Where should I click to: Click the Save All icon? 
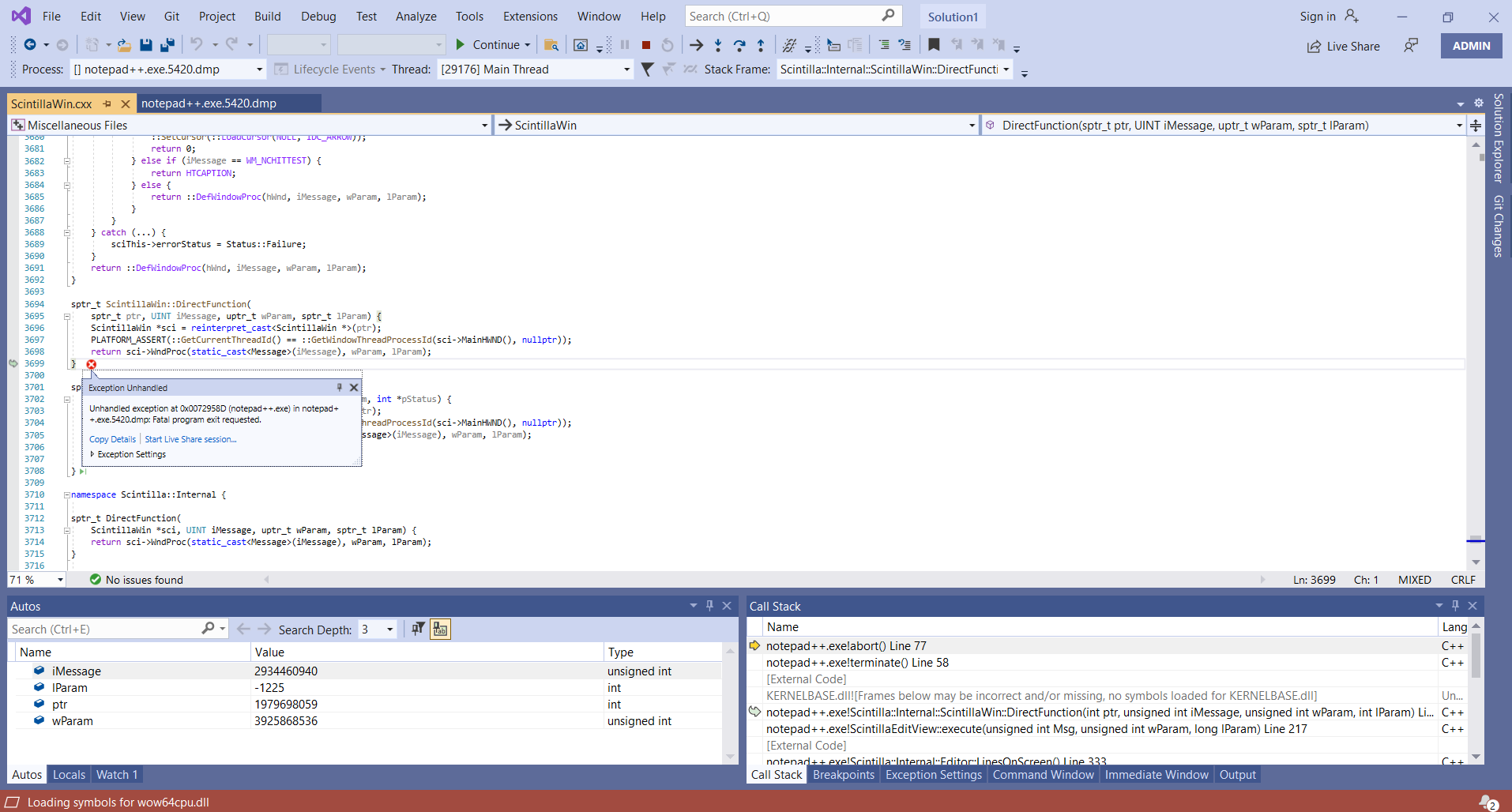tap(167, 45)
